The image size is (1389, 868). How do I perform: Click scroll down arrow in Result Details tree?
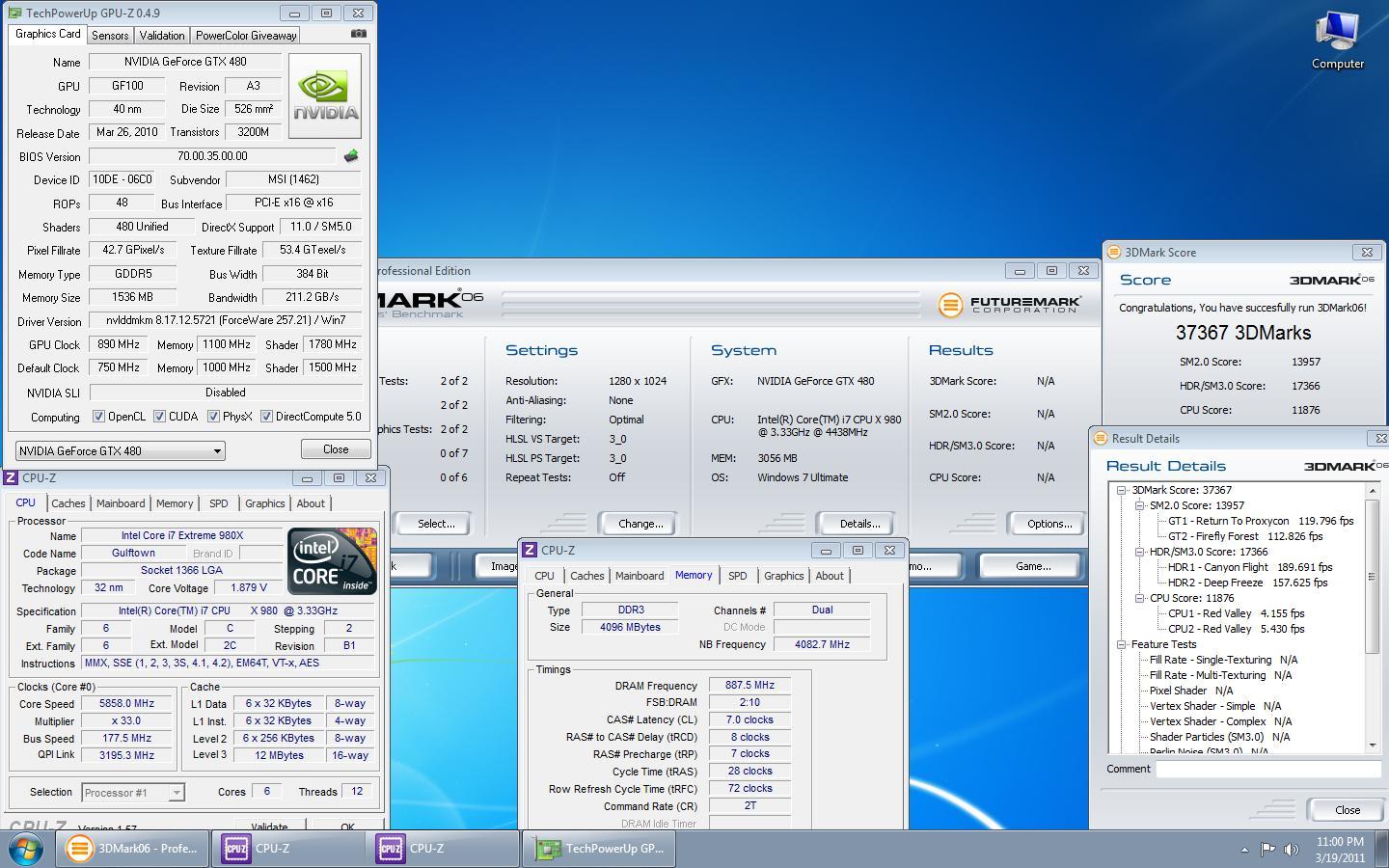1373,746
